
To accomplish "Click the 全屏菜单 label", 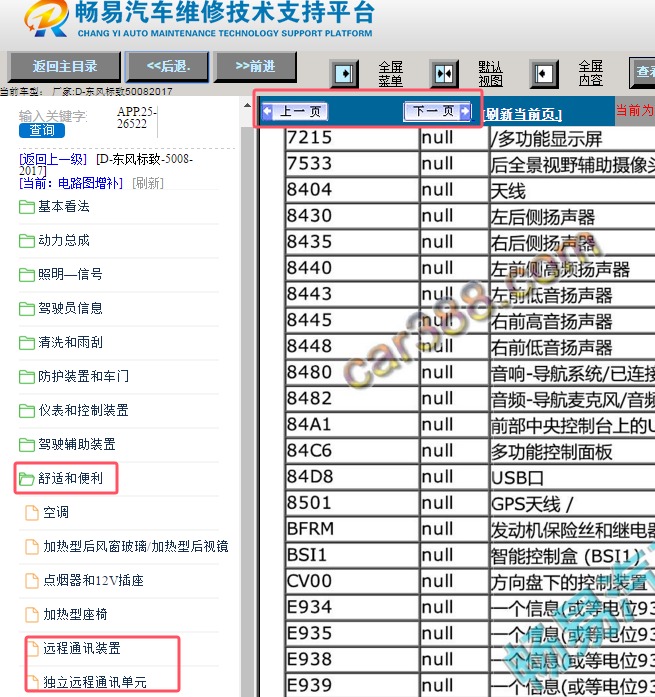I will [x=391, y=74].
